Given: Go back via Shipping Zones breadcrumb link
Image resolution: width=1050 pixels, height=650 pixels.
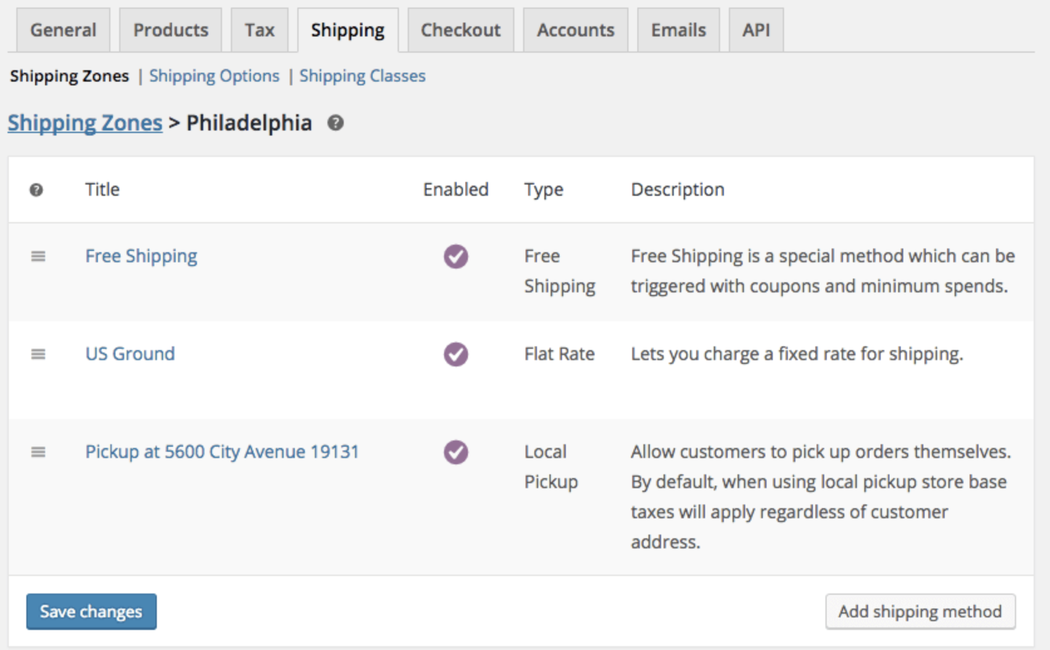Looking at the screenshot, I should click(x=85, y=123).
